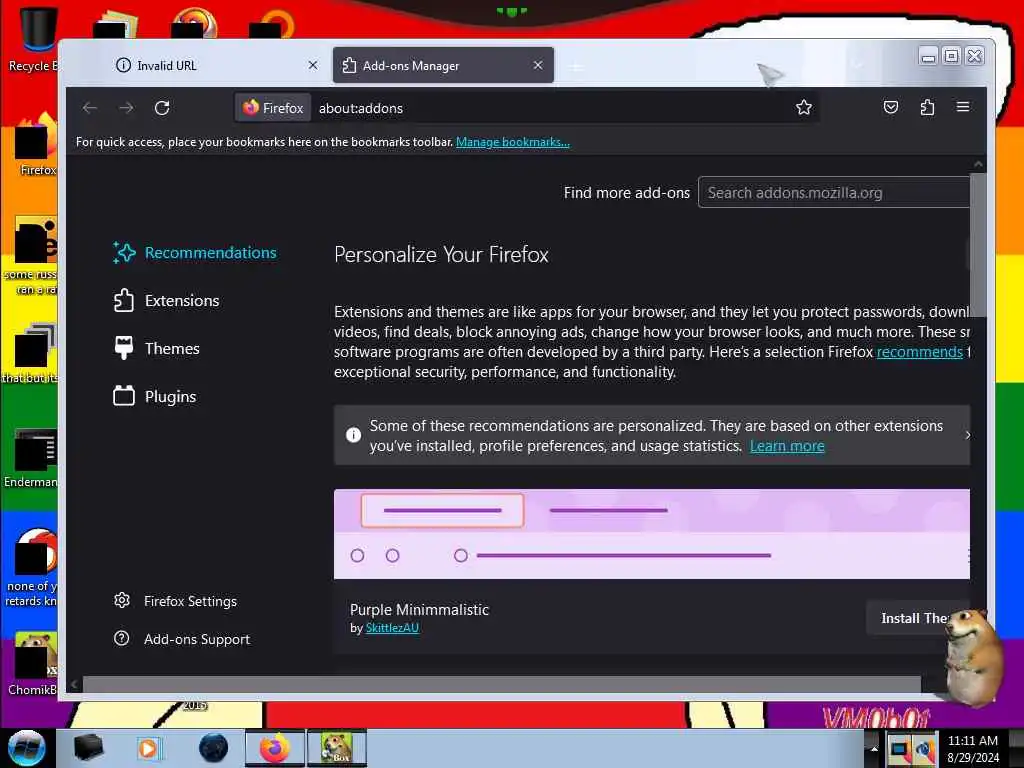Click the Firefox identity badge in address bar

(x=273, y=108)
